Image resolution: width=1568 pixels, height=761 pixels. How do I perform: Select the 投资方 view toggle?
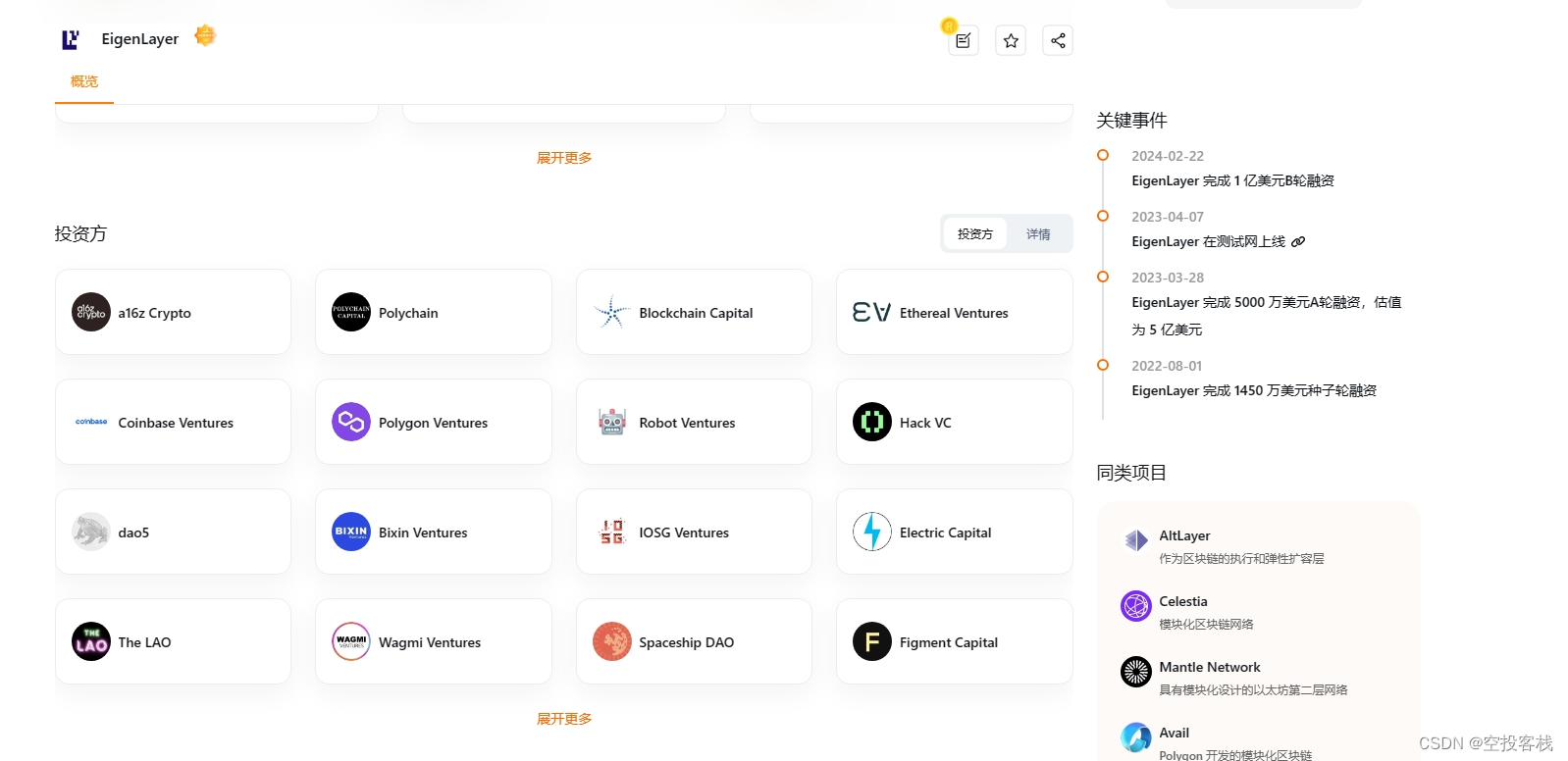coord(975,233)
